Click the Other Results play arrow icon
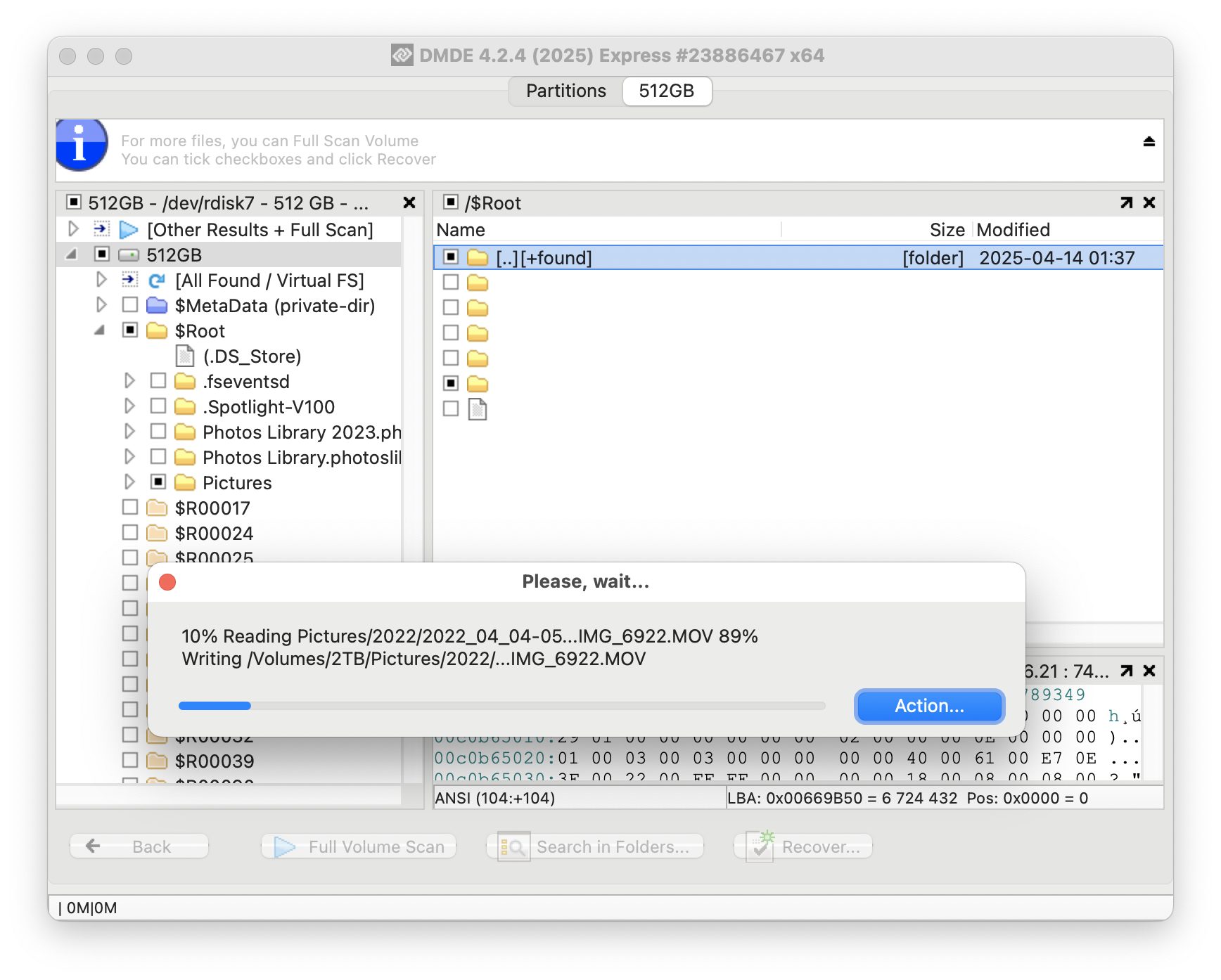1221x980 pixels. (x=129, y=230)
